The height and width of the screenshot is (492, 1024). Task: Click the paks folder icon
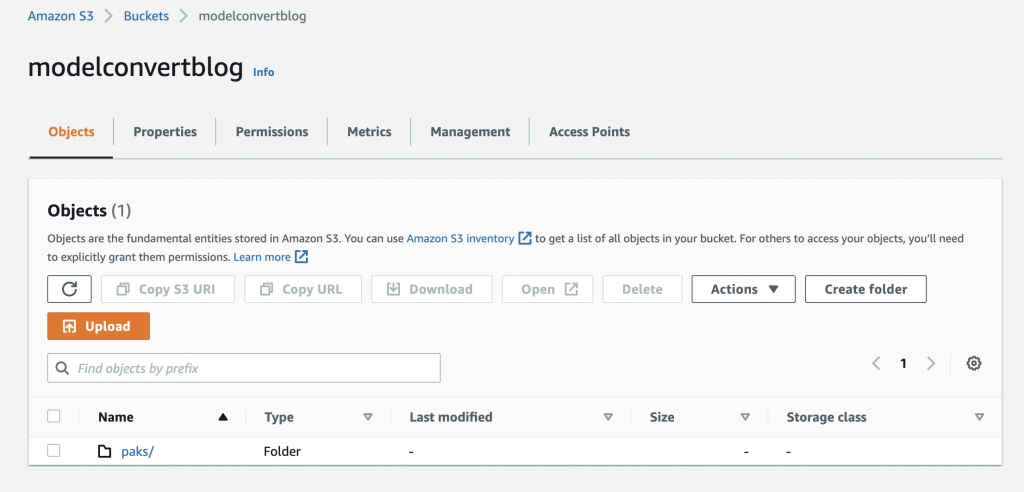point(105,451)
